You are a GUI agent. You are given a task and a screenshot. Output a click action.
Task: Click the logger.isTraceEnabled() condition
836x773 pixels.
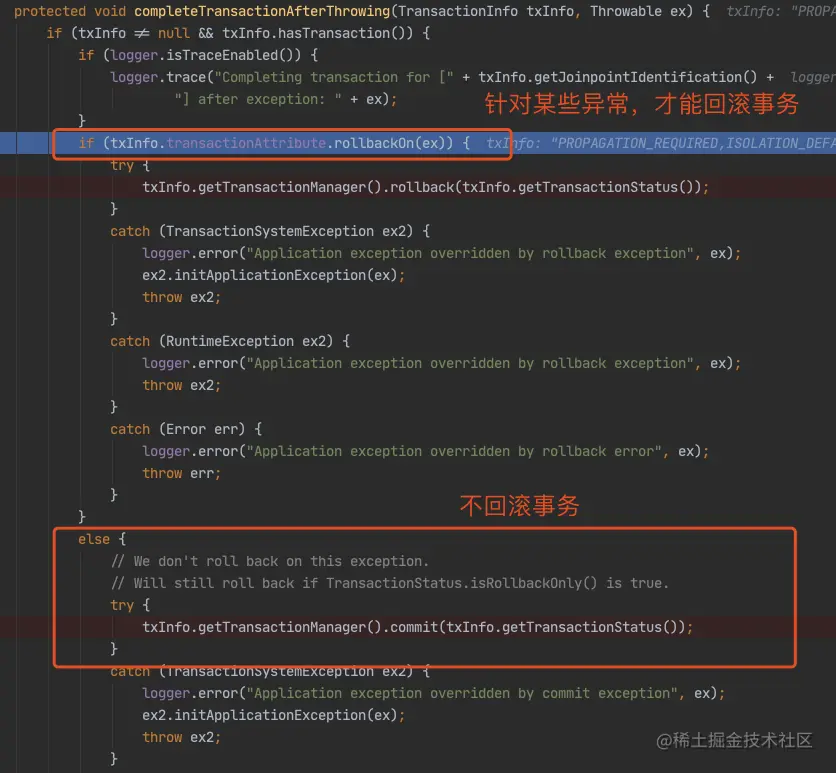tap(205, 55)
